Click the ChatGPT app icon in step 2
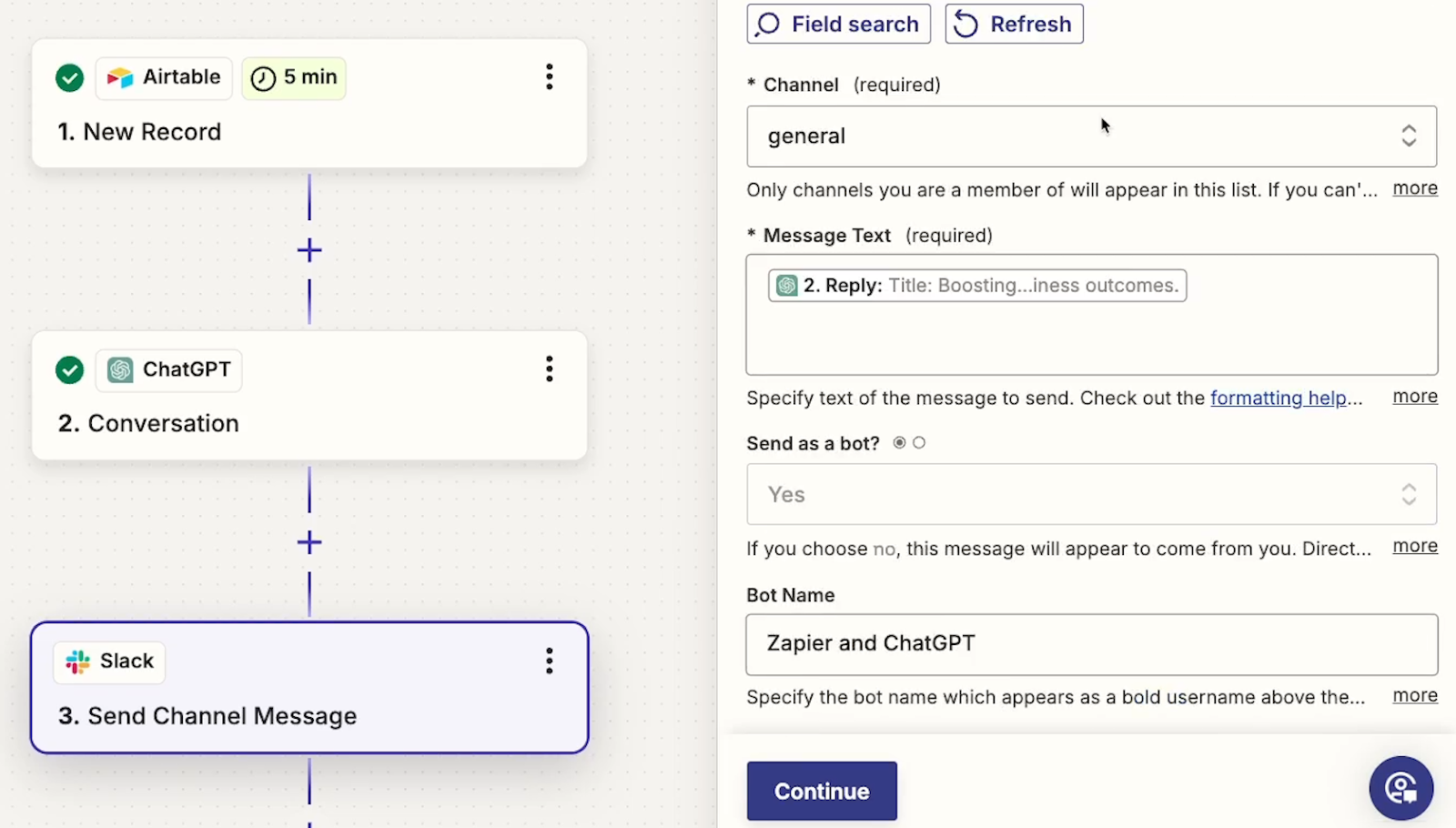 [x=120, y=369]
